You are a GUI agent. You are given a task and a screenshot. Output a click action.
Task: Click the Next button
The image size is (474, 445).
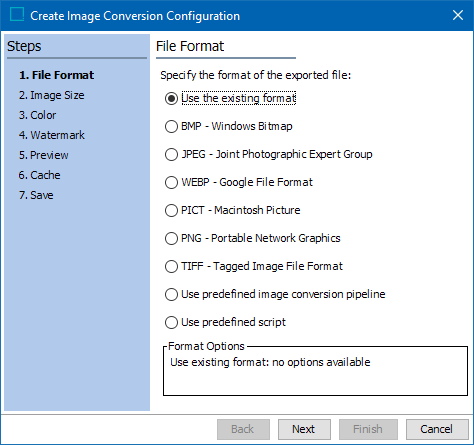pos(304,429)
